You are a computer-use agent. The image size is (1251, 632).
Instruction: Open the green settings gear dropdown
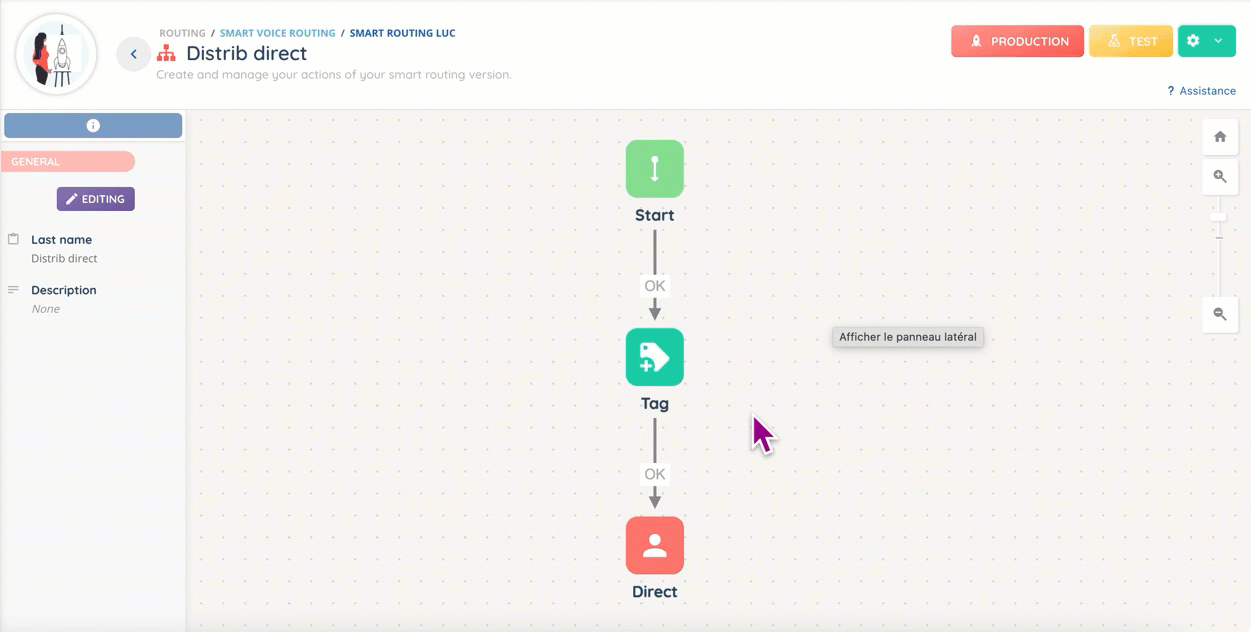tap(1206, 41)
